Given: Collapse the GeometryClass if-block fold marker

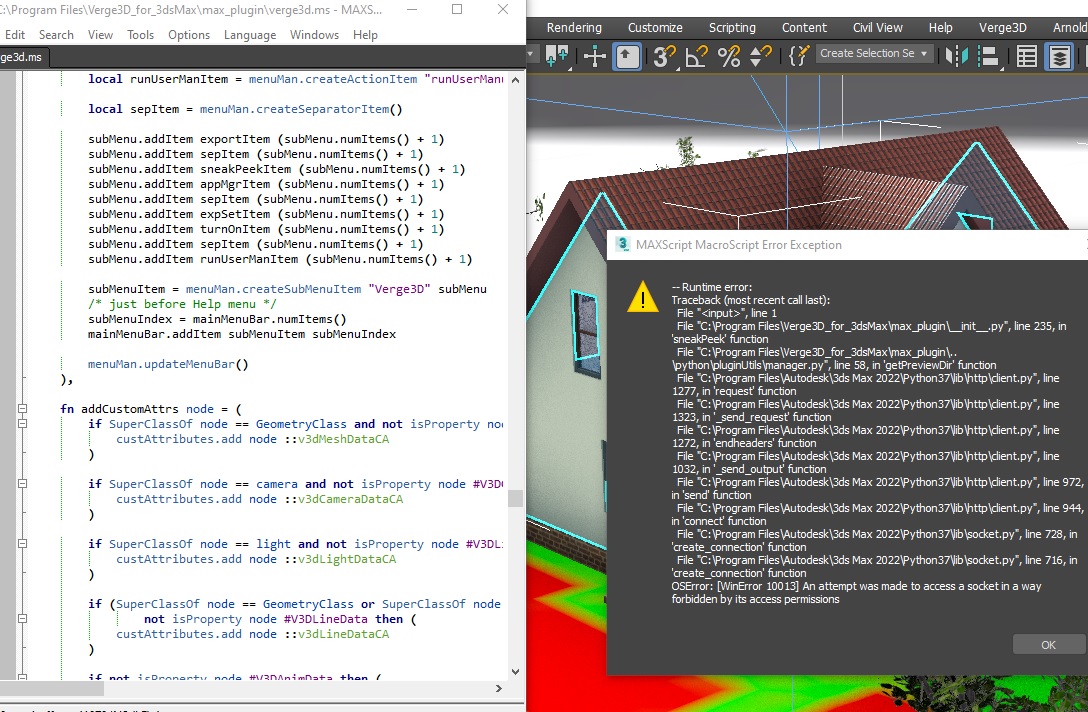Looking at the screenshot, I should click(22, 423).
